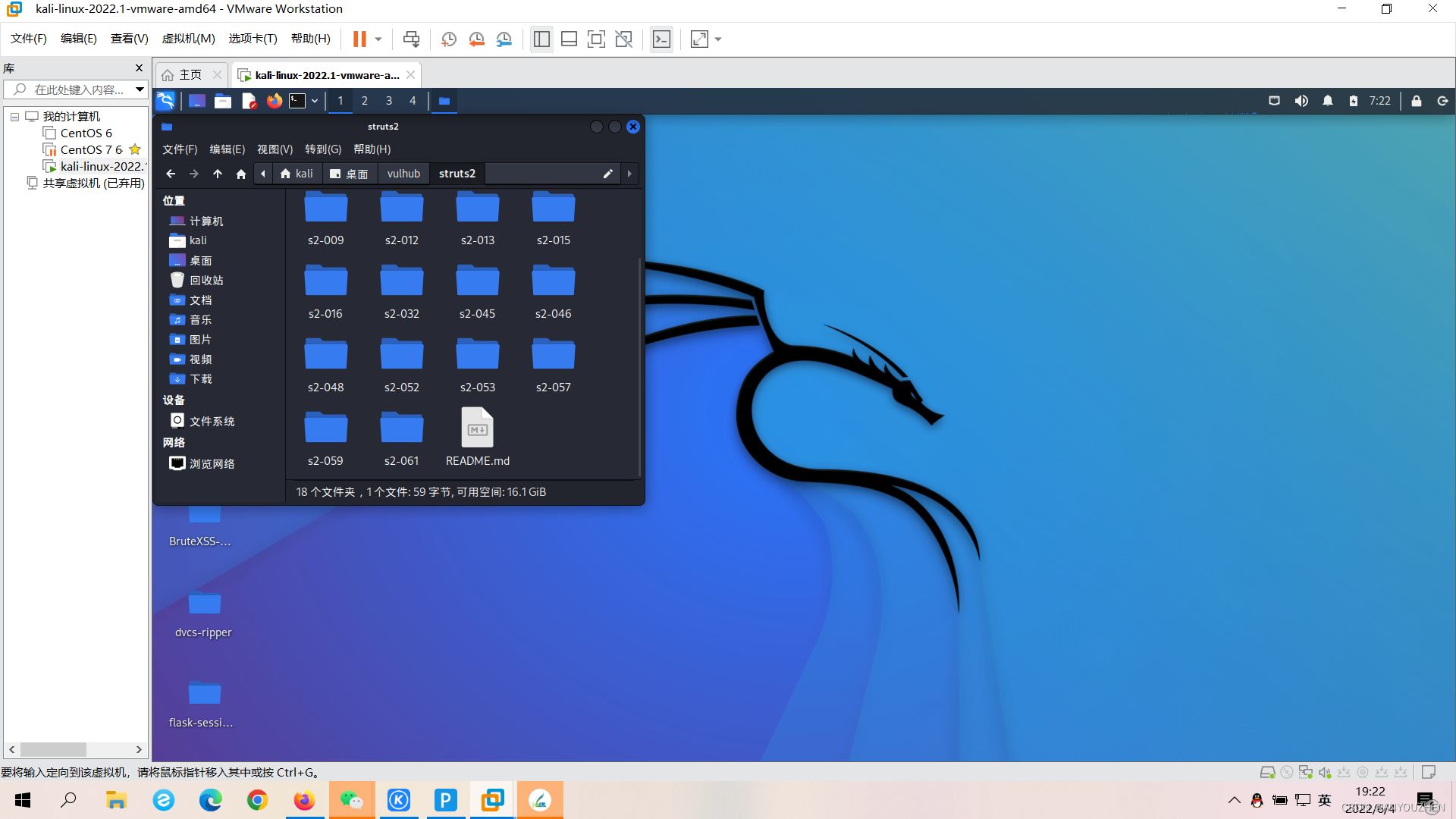Launch the terminal emulator in Kali panel

pos(297,101)
